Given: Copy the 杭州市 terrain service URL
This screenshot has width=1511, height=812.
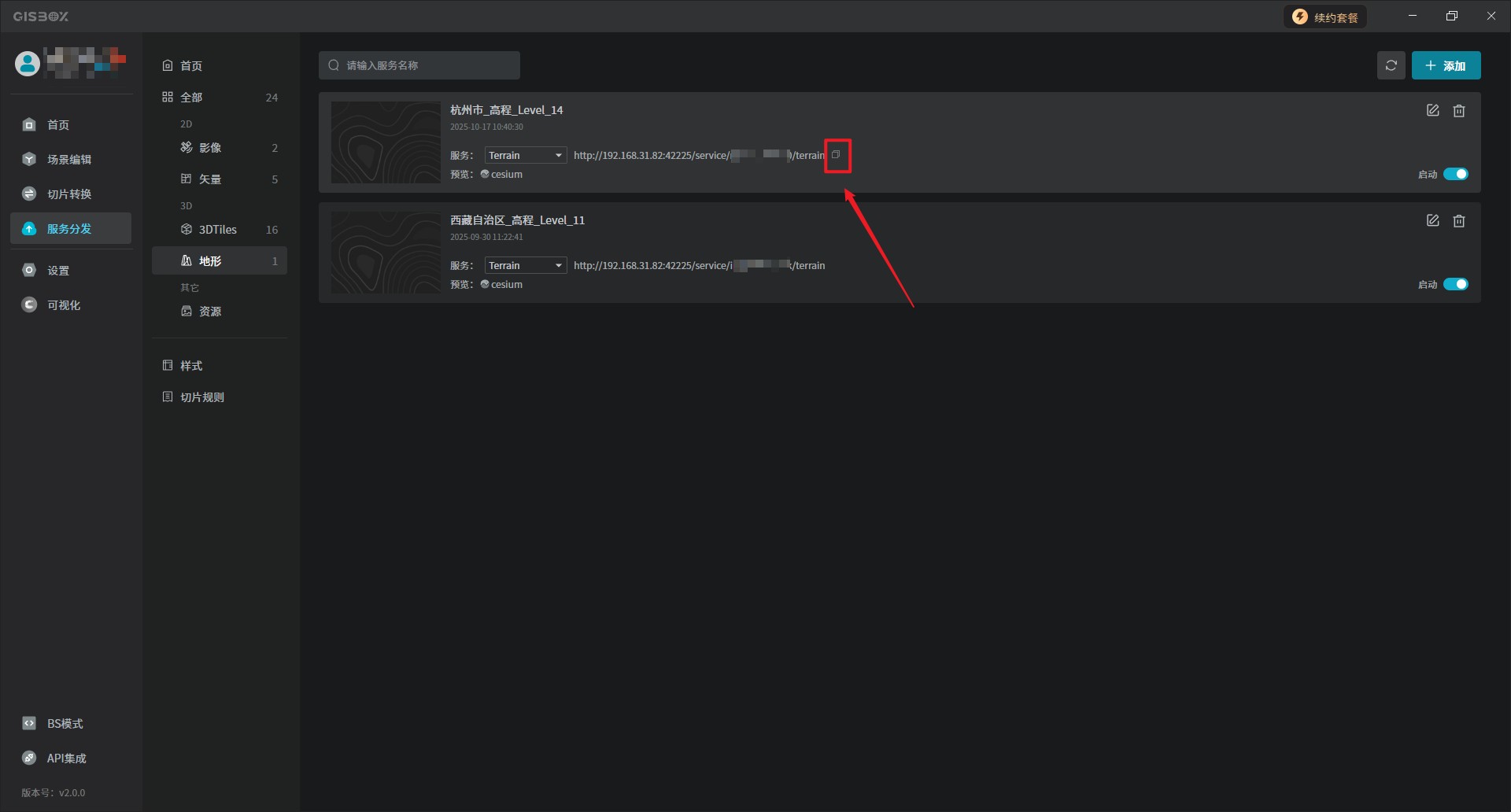Looking at the screenshot, I should click(x=836, y=155).
